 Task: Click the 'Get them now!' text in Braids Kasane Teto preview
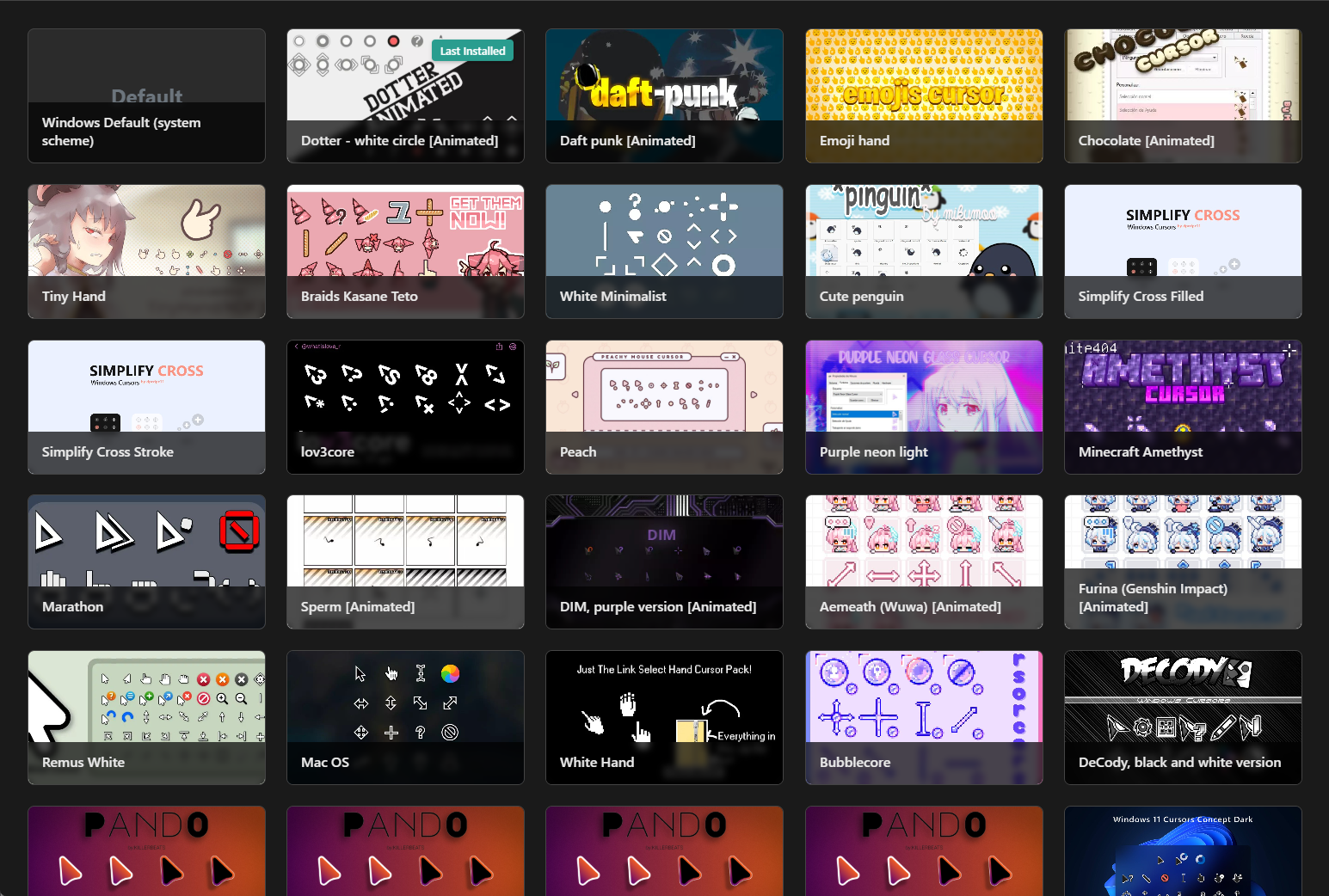point(486,212)
